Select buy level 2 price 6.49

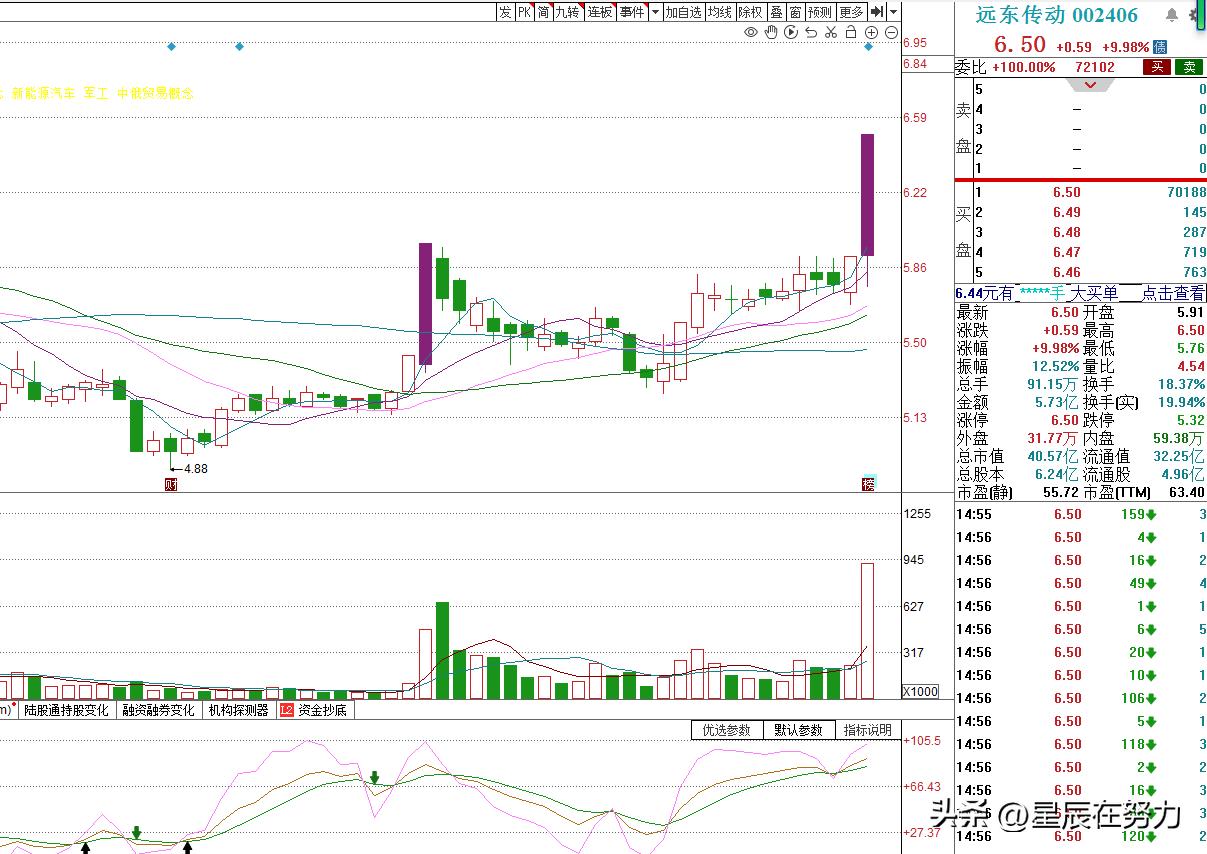click(1067, 212)
